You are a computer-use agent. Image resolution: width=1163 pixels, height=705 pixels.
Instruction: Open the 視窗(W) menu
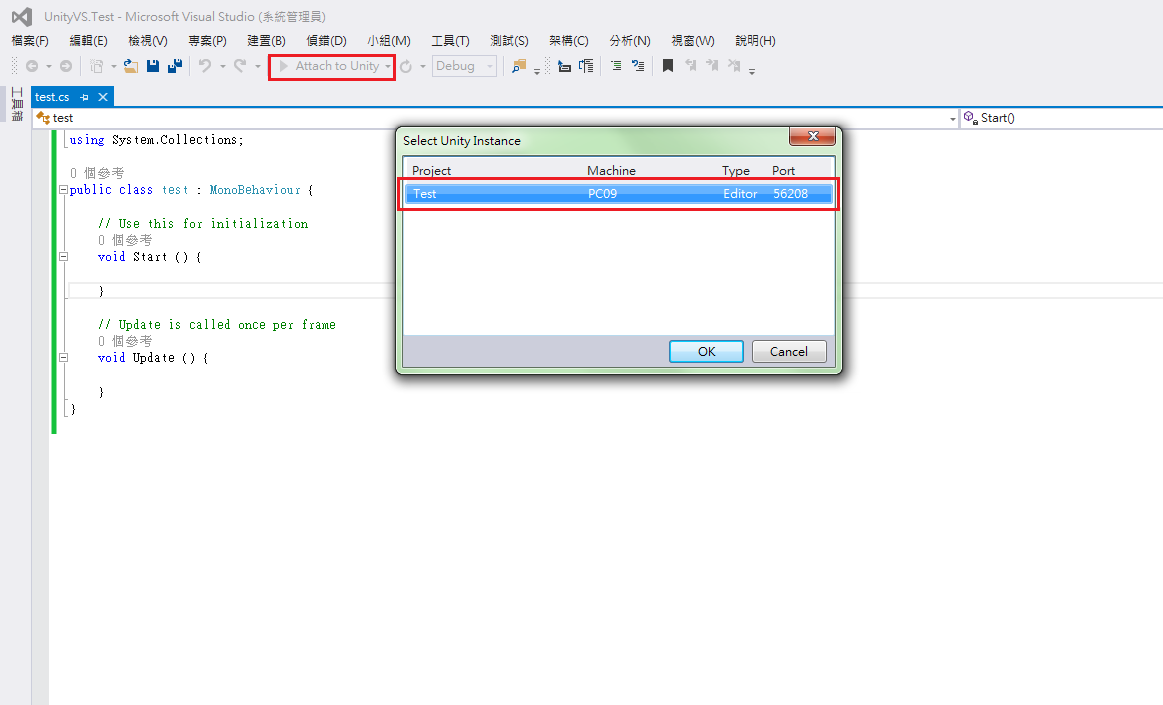[x=693, y=41]
